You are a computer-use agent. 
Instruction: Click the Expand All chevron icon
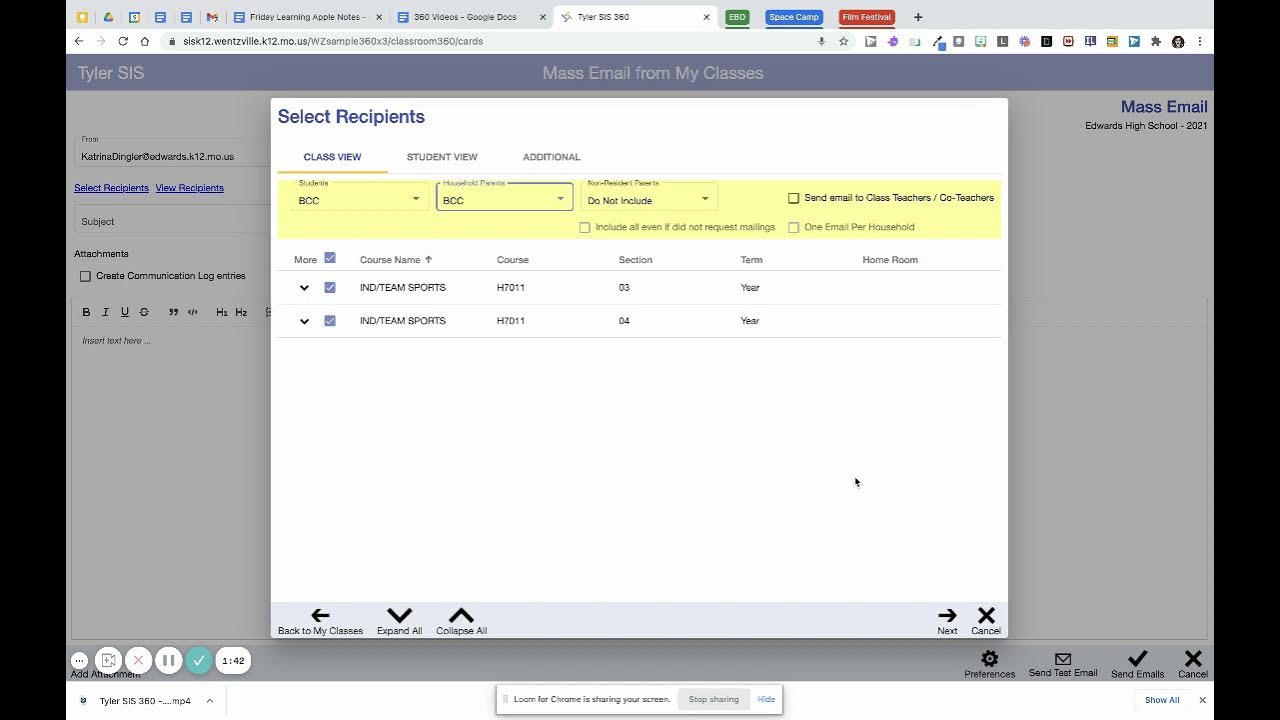tap(399, 616)
